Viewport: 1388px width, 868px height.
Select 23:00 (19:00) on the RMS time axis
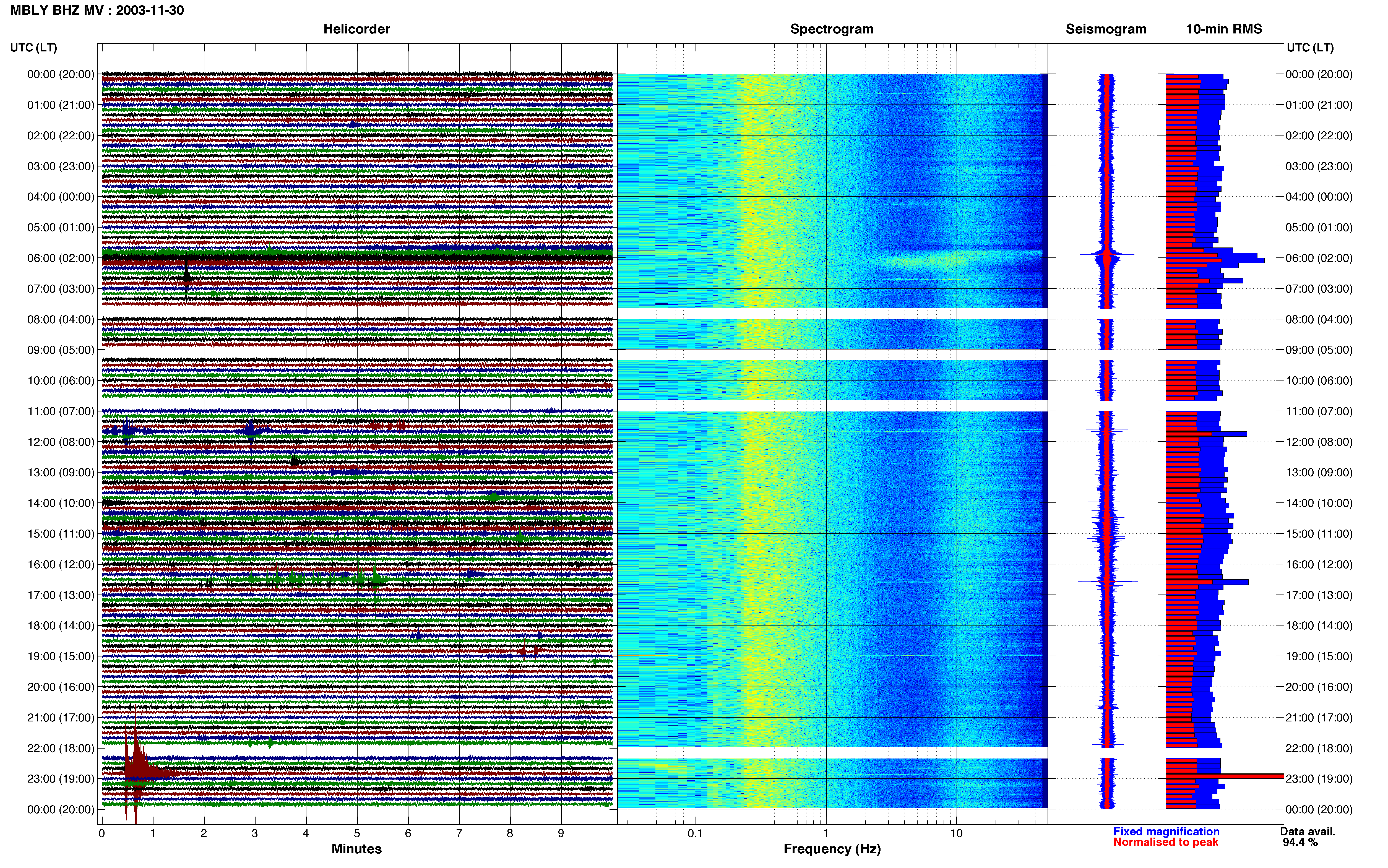1319,779
